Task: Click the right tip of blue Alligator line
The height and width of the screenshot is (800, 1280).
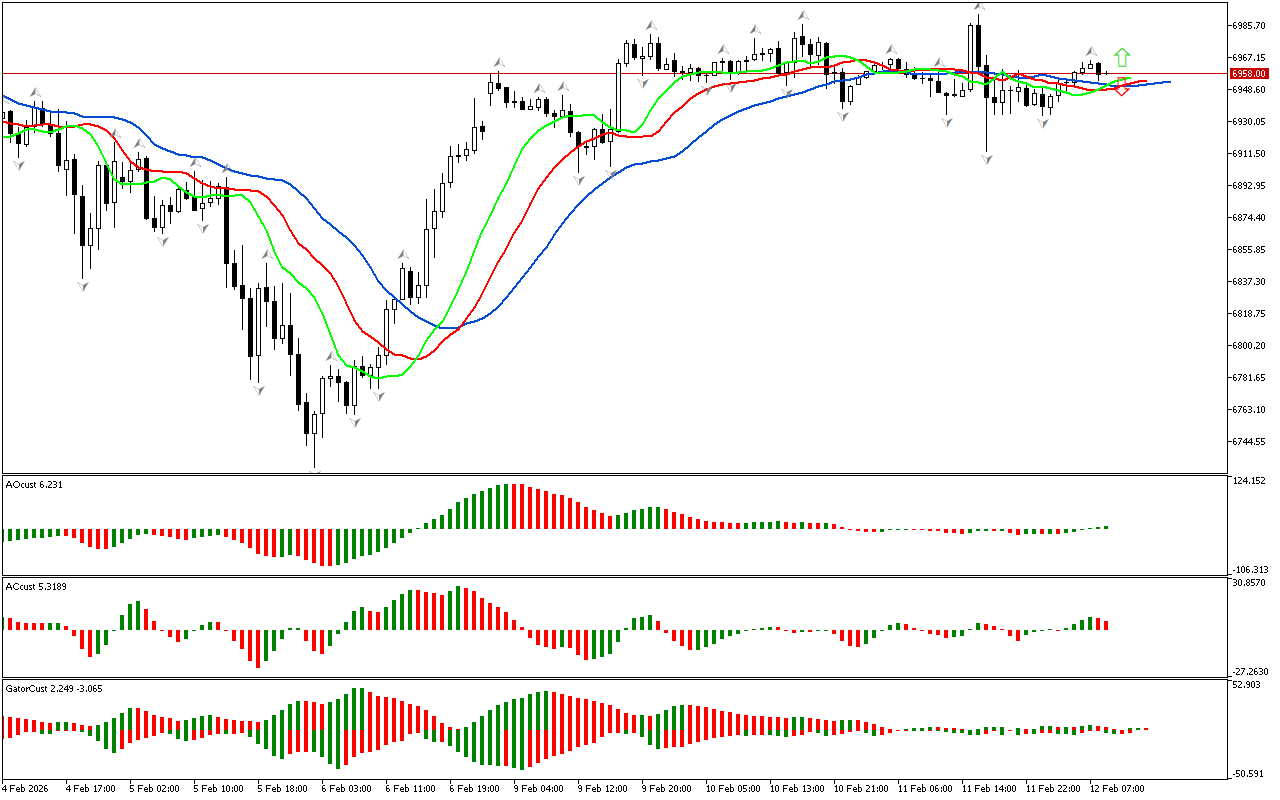Action: (x=1169, y=81)
